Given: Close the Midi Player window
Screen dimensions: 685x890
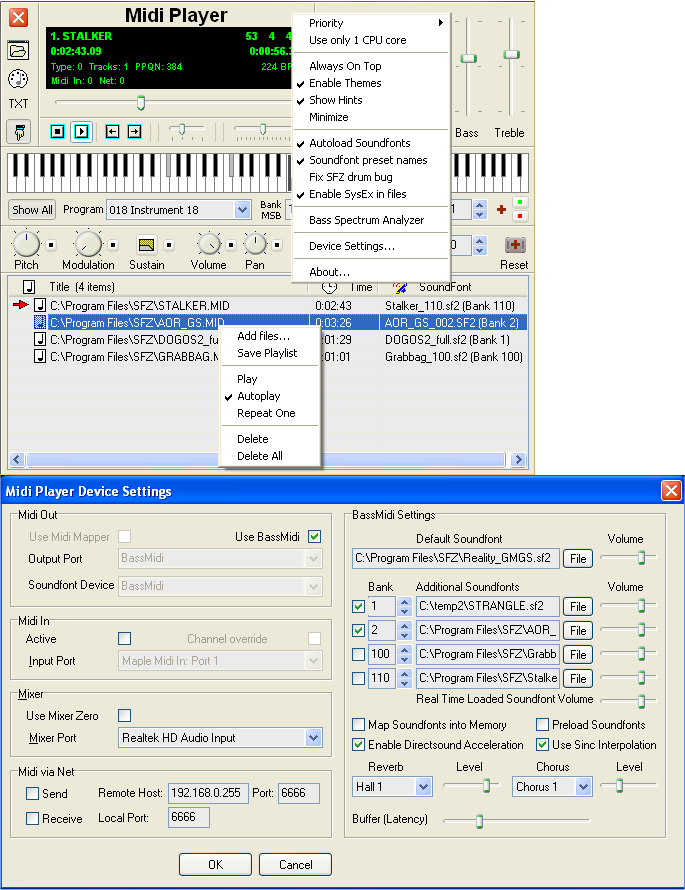Looking at the screenshot, I should point(18,18).
